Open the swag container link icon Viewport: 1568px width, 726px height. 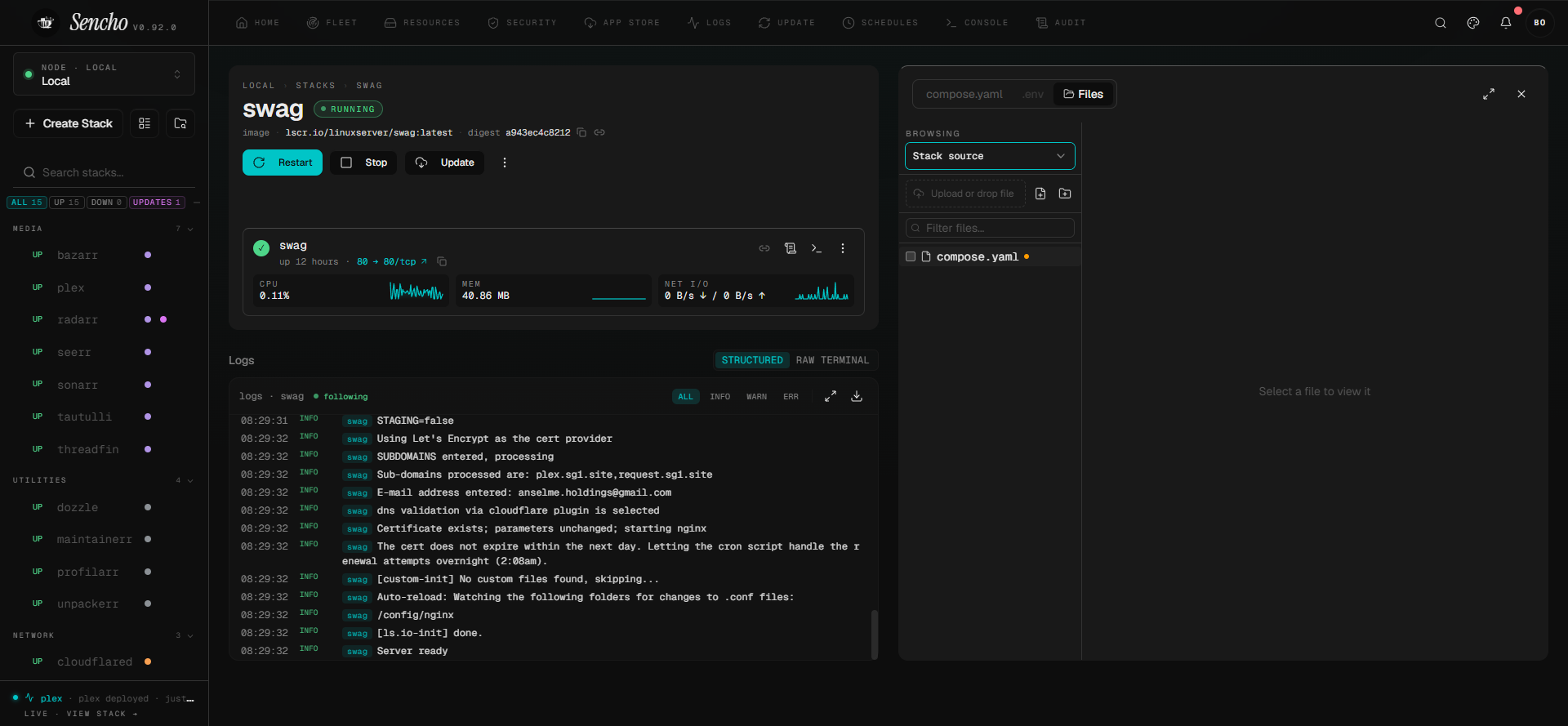pyautogui.click(x=764, y=248)
